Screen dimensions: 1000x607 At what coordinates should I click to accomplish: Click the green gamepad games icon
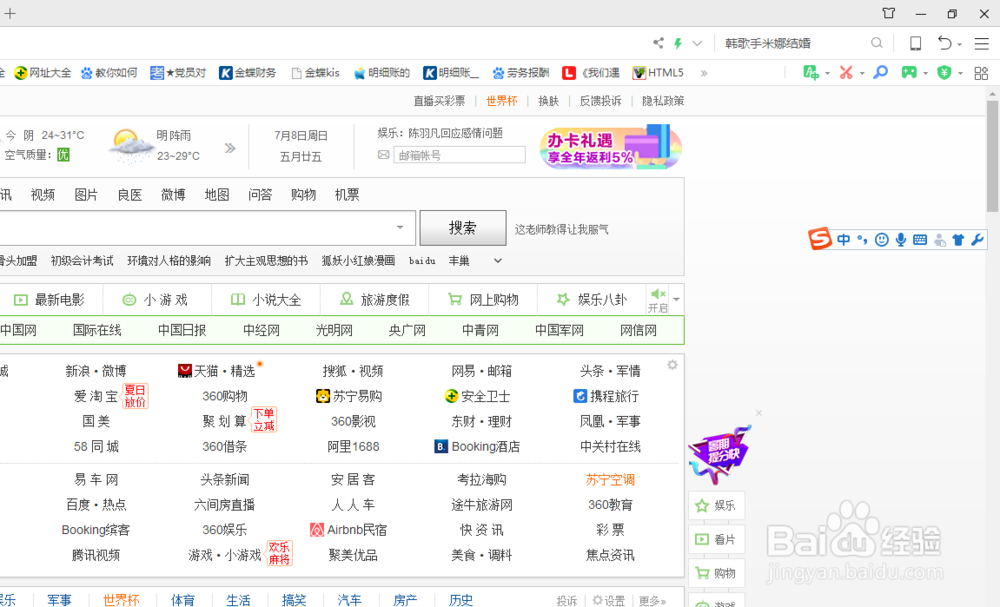tap(909, 73)
